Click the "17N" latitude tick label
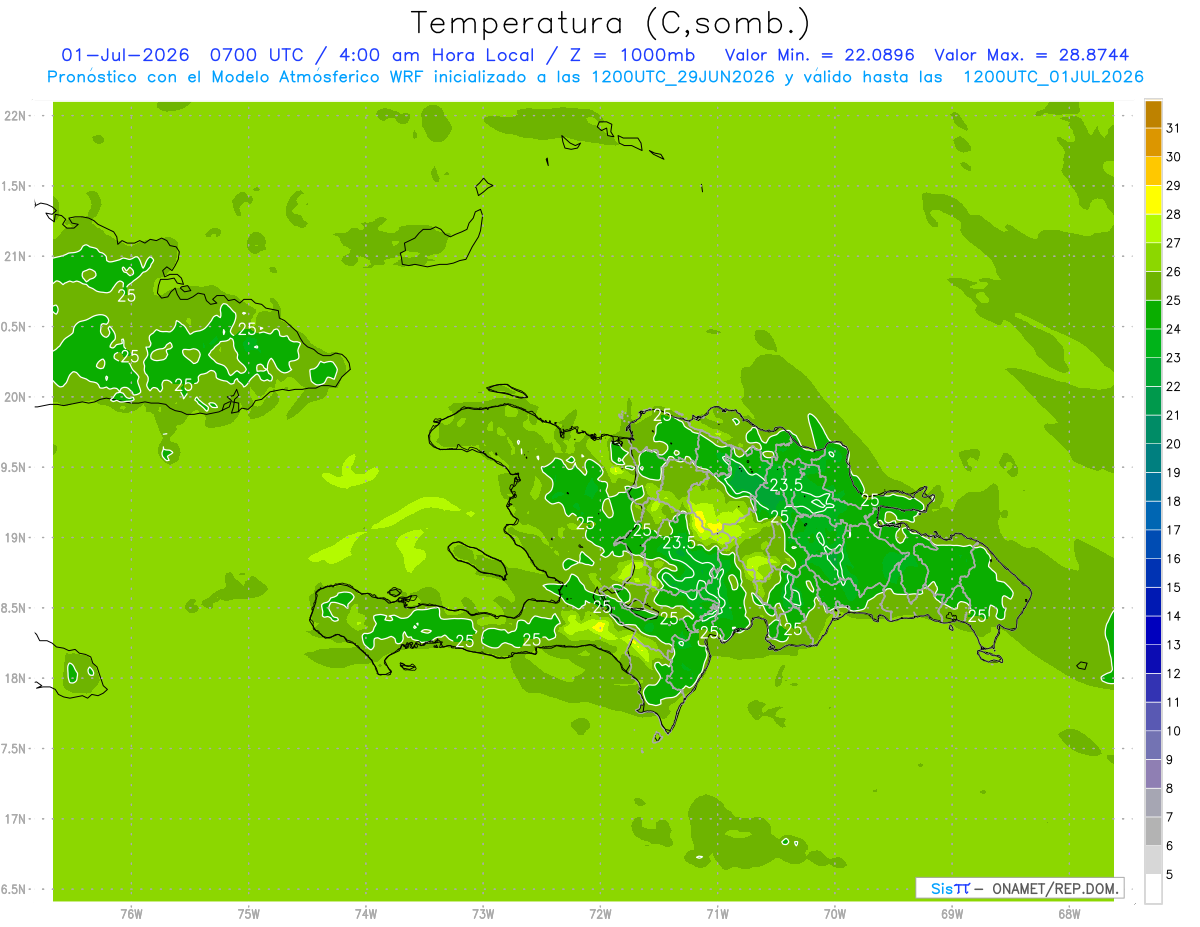The height and width of the screenshot is (927, 1200). coord(15,819)
